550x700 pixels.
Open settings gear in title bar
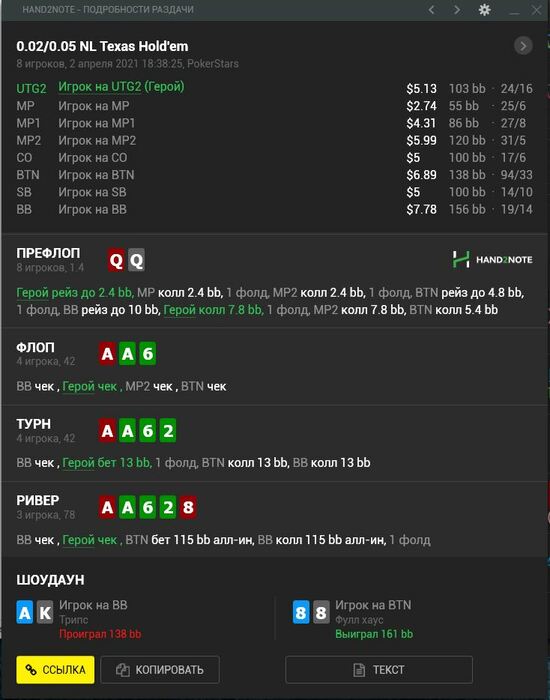pos(484,10)
